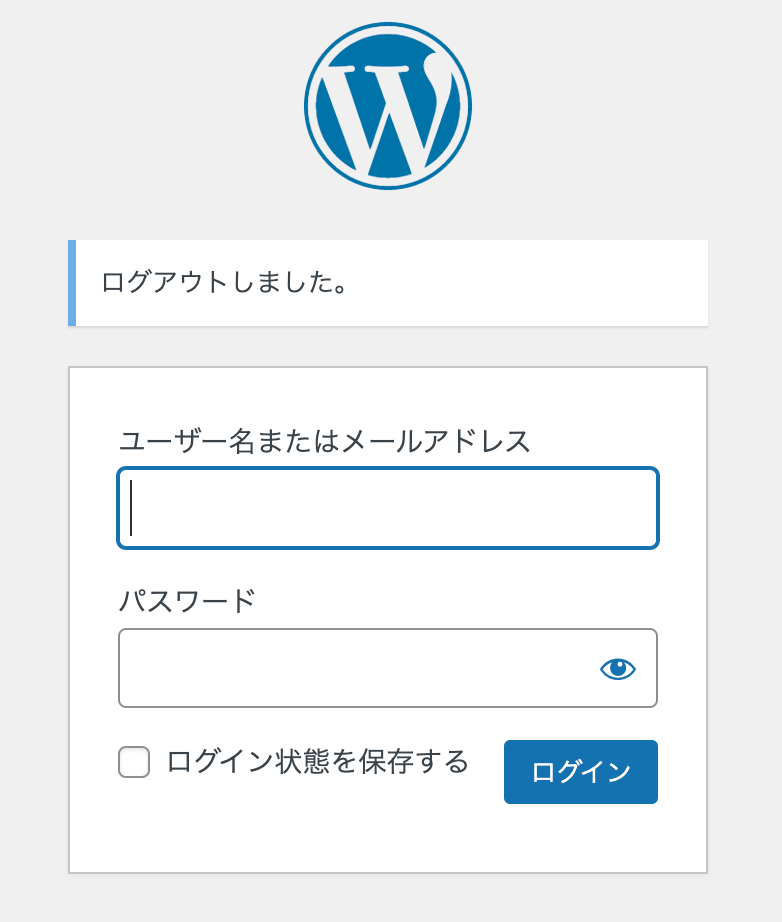
Task: Click the white W letter in the logo
Action: click(x=388, y=110)
